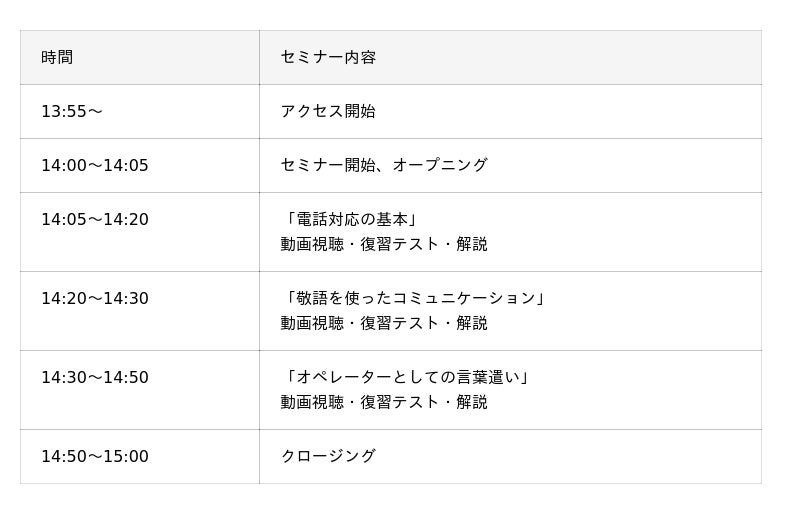Viewport: 800px width, 514px height.
Task: Click 解説 in the 14:30～14:50 row
Action: (472, 402)
